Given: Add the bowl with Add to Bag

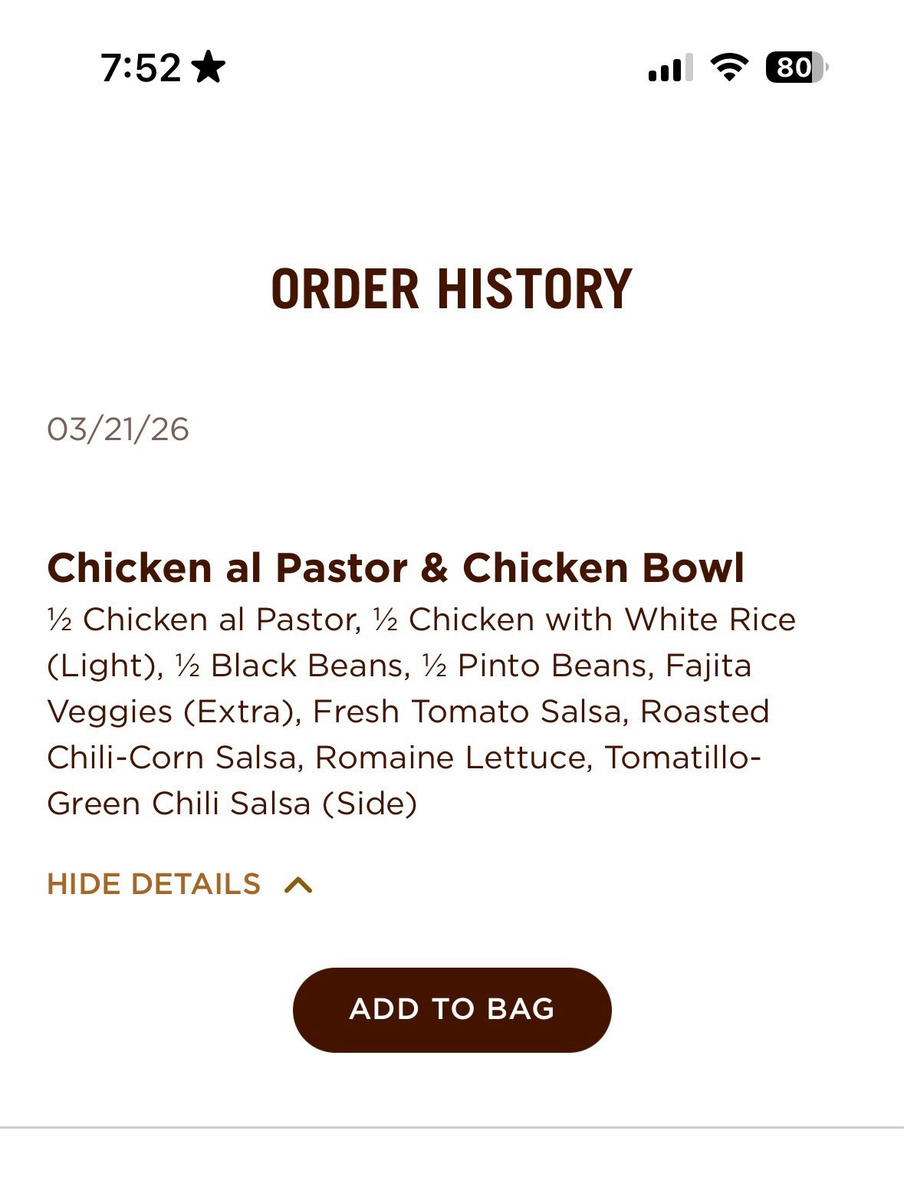Looking at the screenshot, I should (x=452, y=1009).
